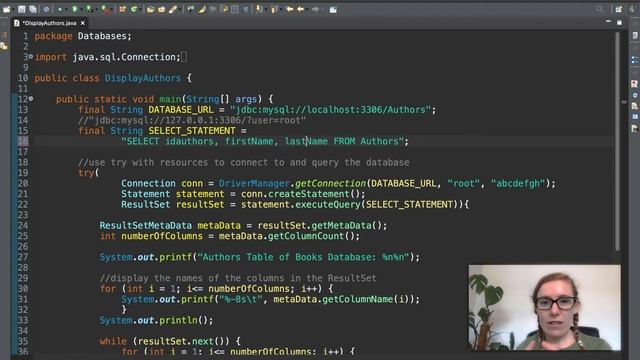This screenshot has height=360, width=640.
Task: Expand the folded import block on line 3
Action: click(31, 56)
